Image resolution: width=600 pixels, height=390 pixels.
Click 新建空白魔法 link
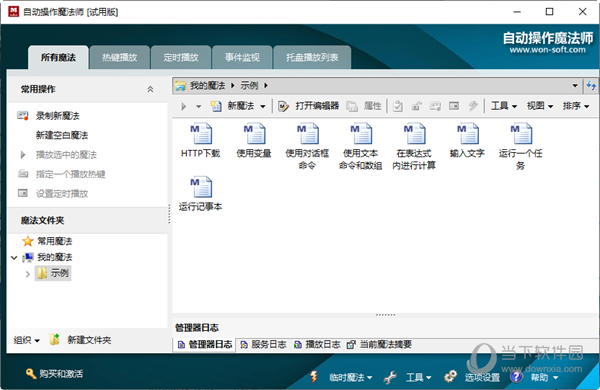[62, 135]
